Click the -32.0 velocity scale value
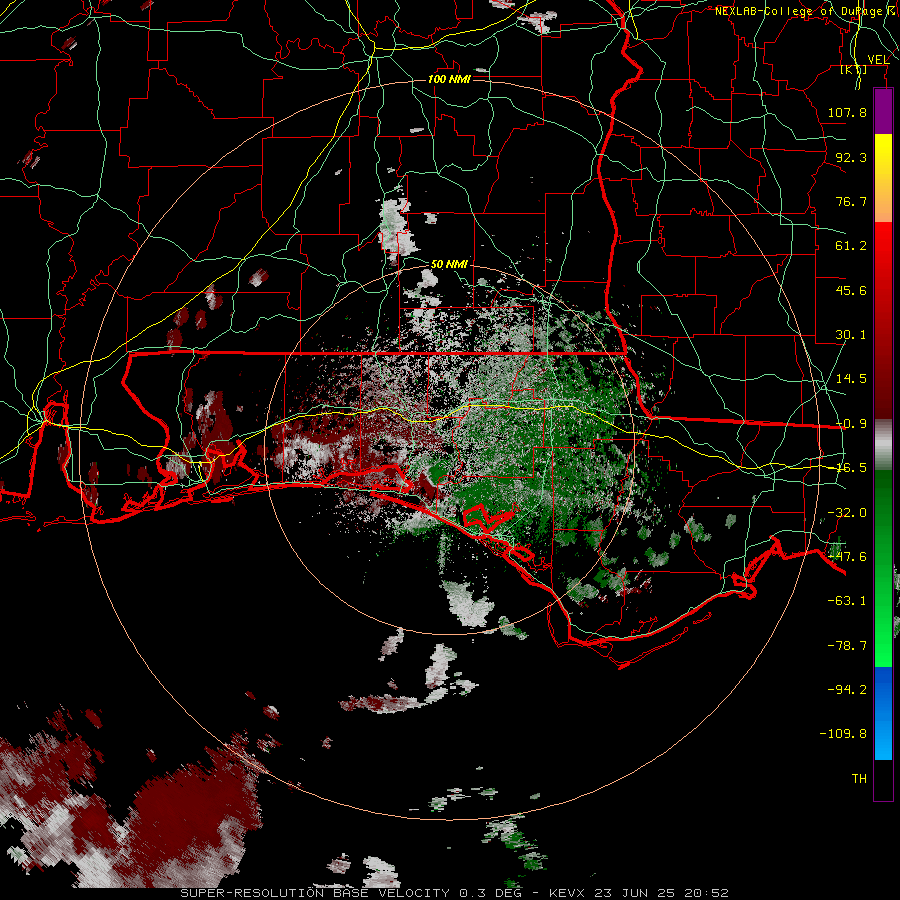 [x=847, y=513]
